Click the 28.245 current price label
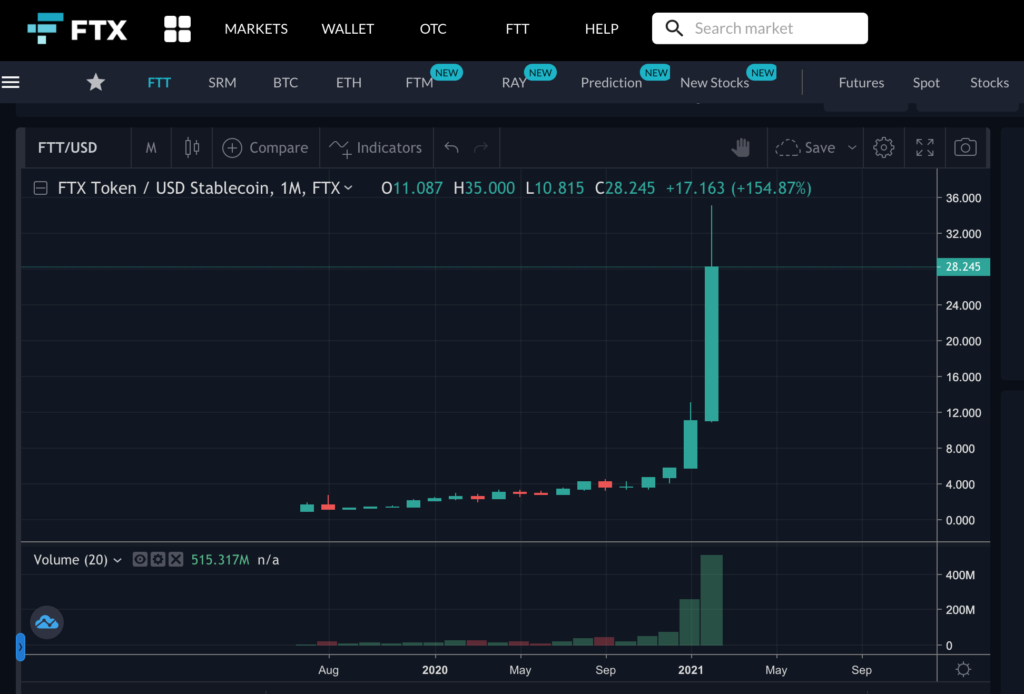 click(963, 266)
